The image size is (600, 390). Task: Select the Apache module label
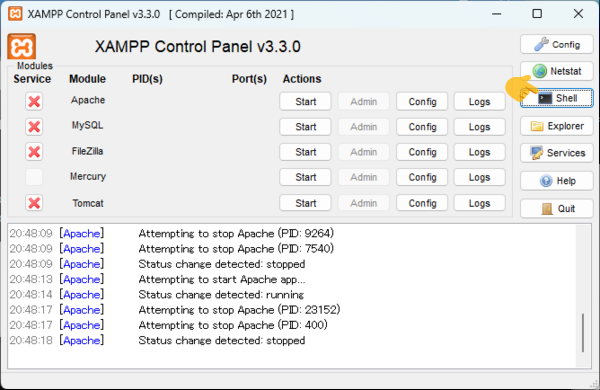tap(88, 100)
